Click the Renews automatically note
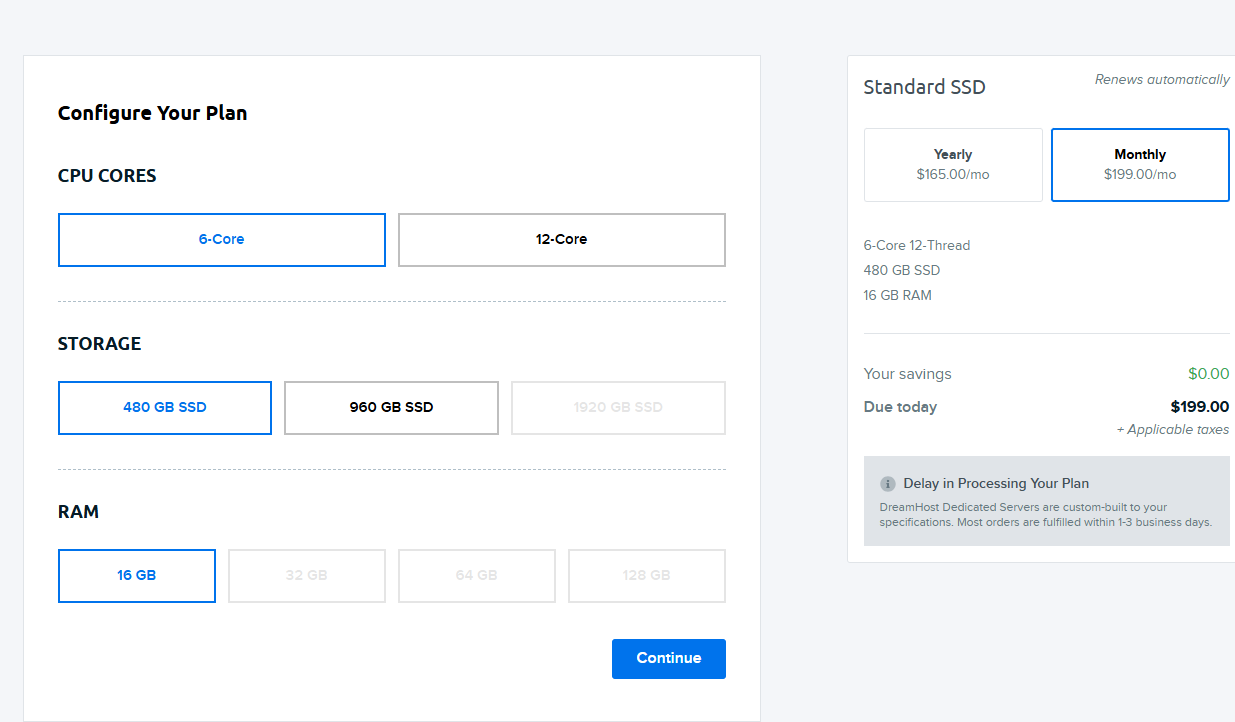 (1162, 80)
